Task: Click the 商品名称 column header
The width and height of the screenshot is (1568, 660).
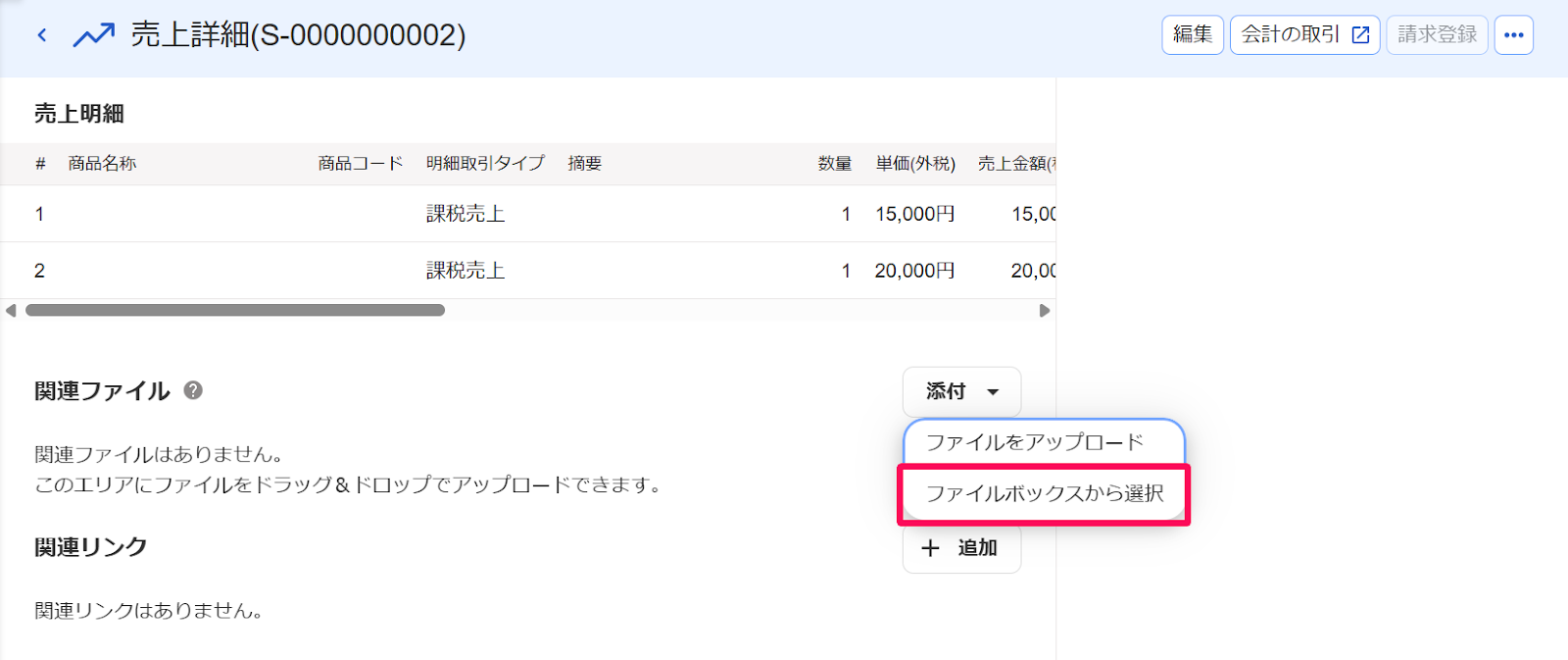Action: [102, 164]
